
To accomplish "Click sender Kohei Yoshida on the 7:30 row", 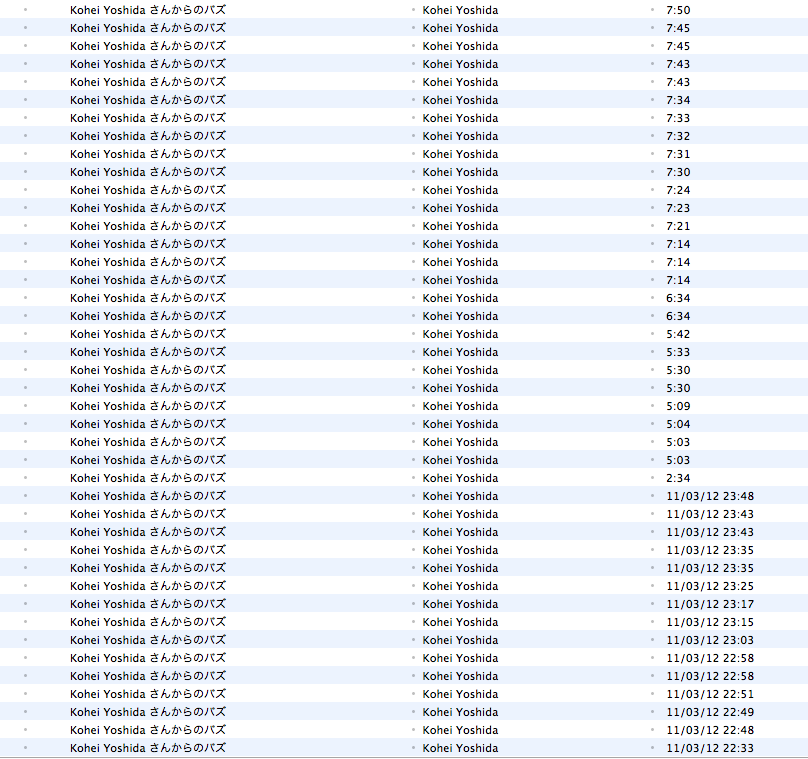I will (460, 172).
